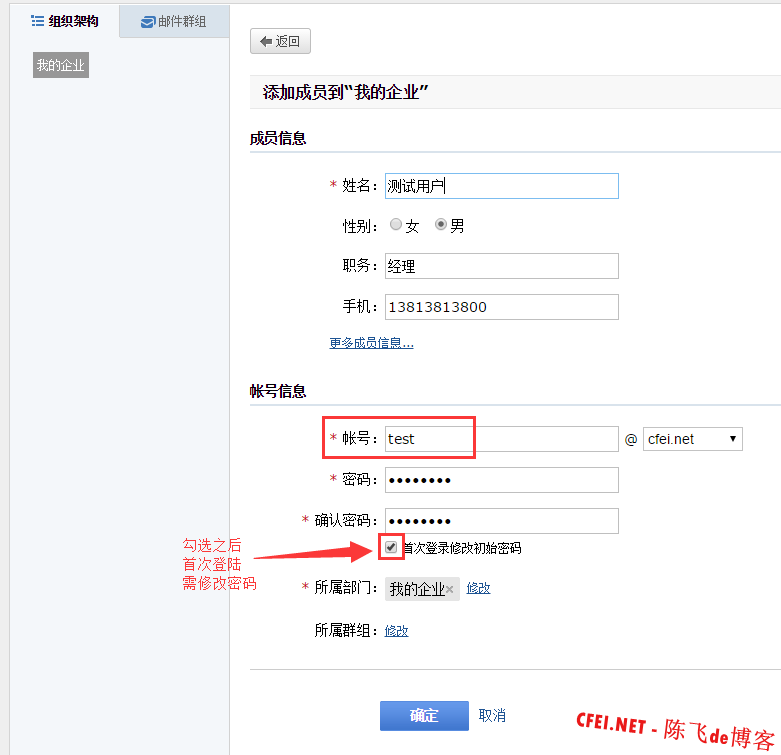Screen dimensions: 781x755
Task: Click the 取消 cancel link
Action: pyautogui.click(x=492, y=715)
